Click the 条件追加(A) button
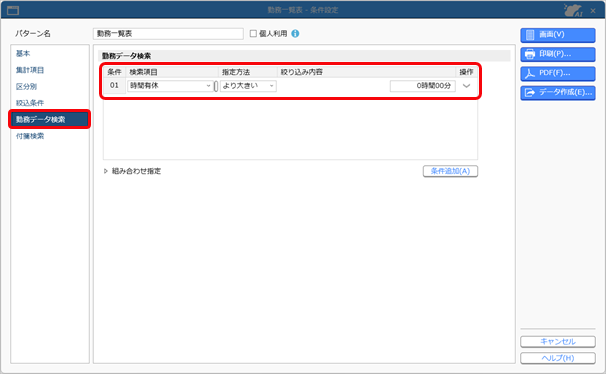This screenshot has width=606, height=374. (450, 171)
